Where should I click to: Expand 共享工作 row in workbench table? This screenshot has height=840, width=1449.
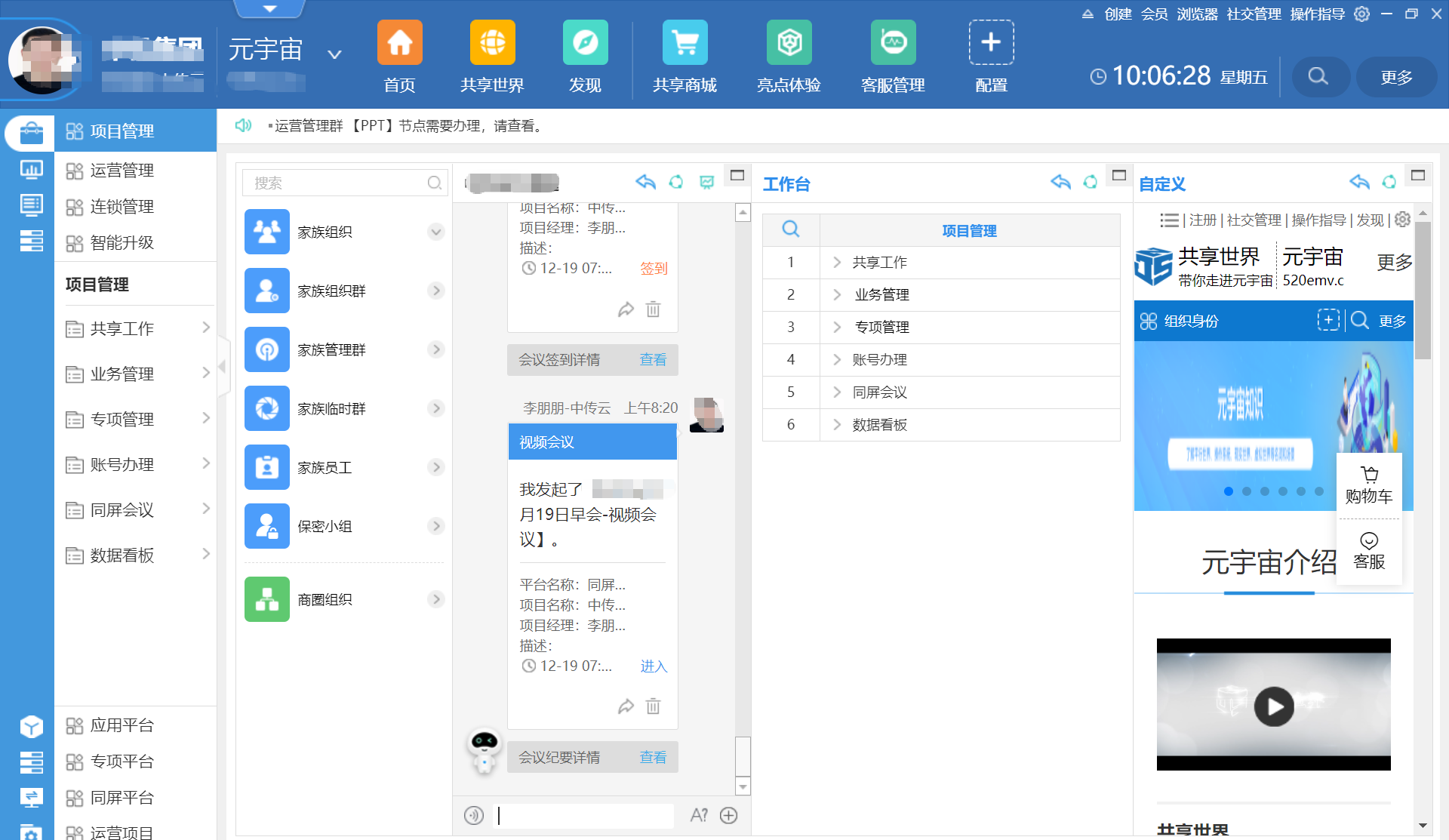[837, 263]
